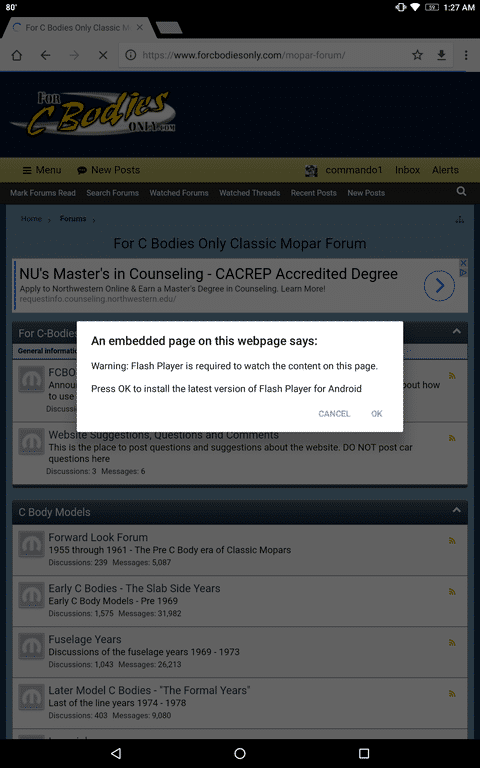Open the hamburger Menu
480x768 pixels.
click(x=42, y=170)
